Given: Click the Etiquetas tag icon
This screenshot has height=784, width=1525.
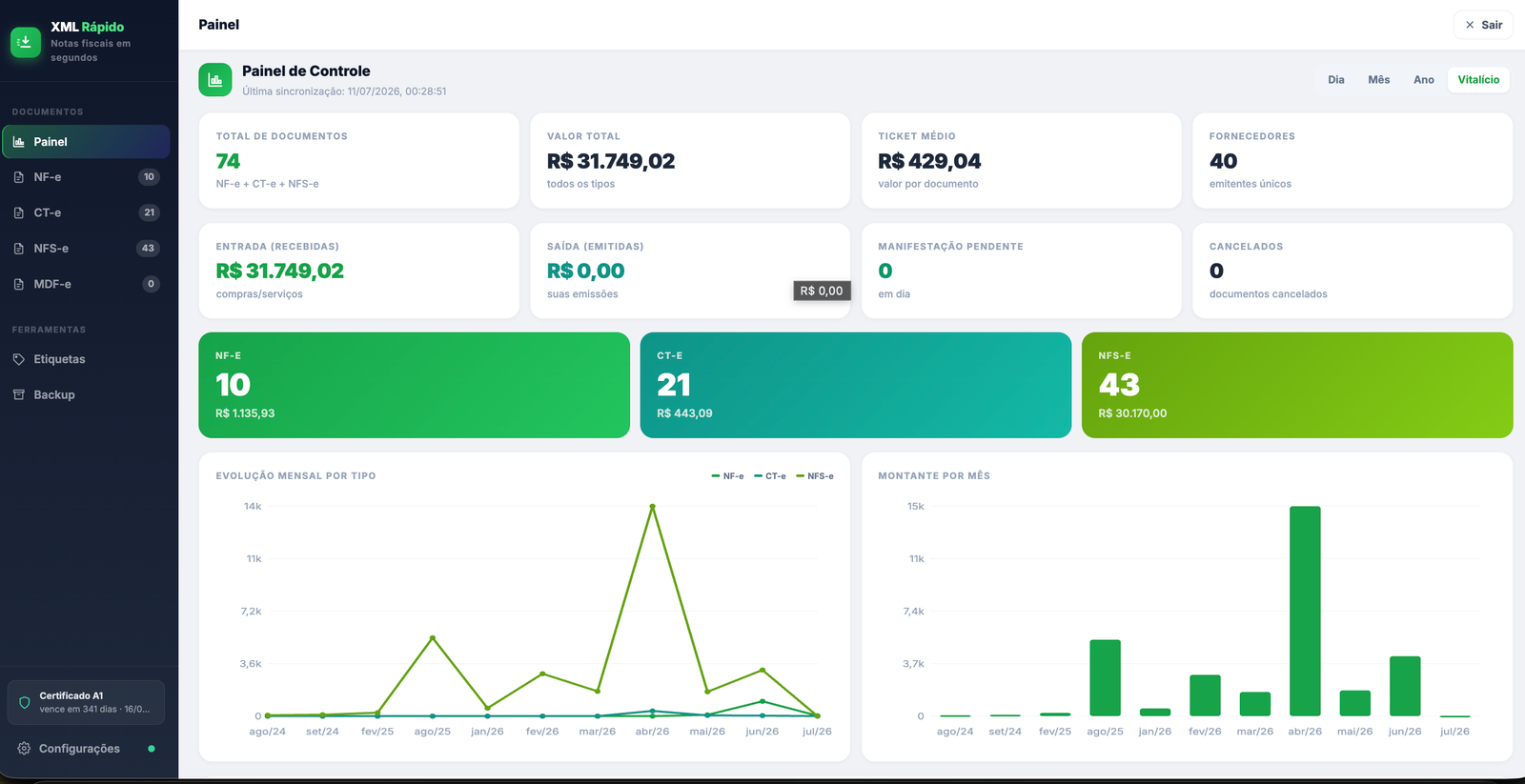Looking at the screenshot, I should click(x=19, y=359).
